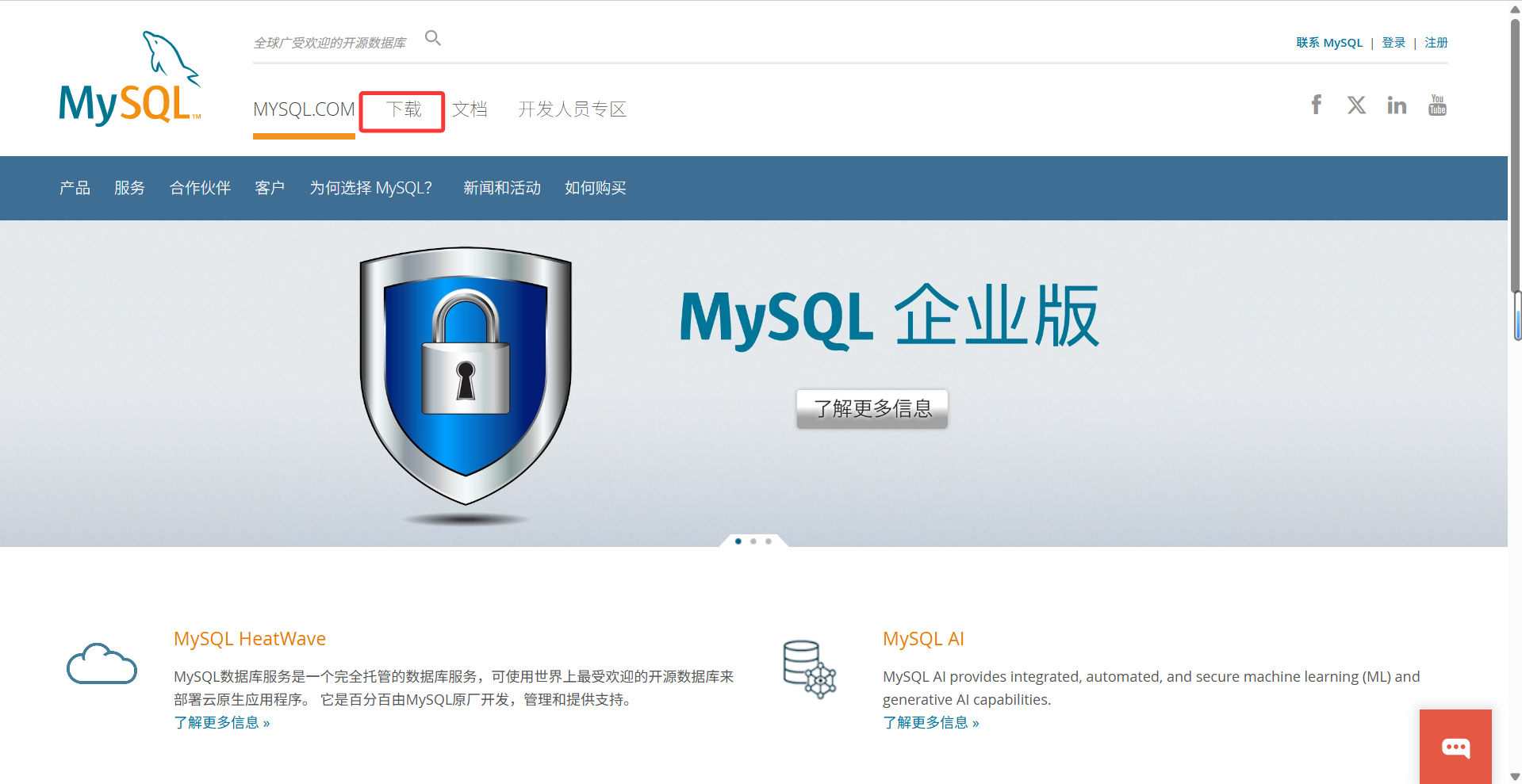Open the 如何购买 menu
Viewport: 1522px width, 784px height.
click(596, 188)
